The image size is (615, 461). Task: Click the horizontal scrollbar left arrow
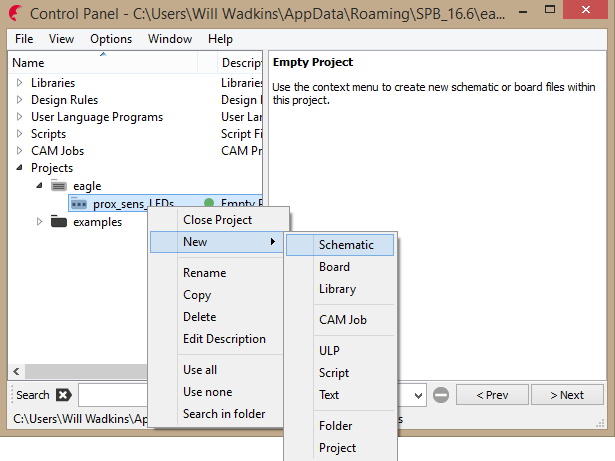pyautogui.click(x=16, y=371)
